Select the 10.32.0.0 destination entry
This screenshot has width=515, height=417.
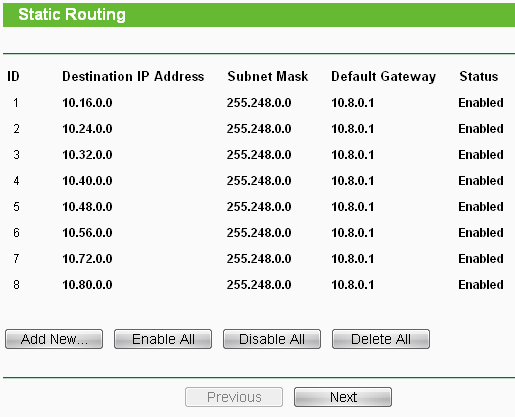tap(87, 155)
